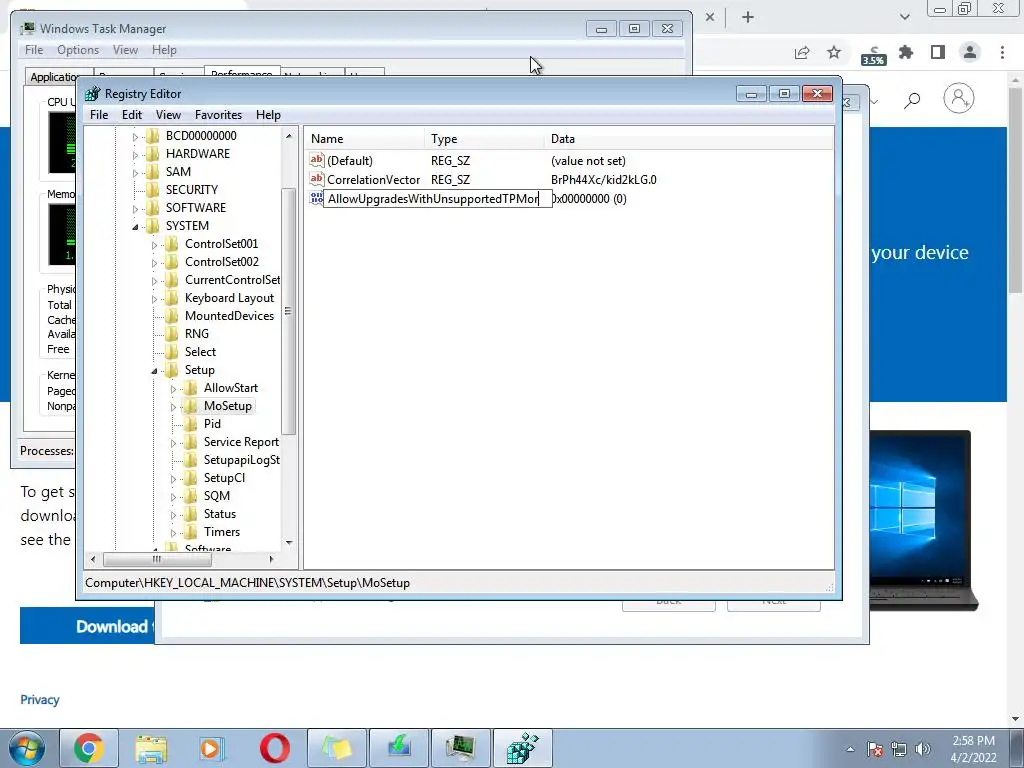Image resolution: width=1024 pixels, height=768 pixels.
Task: Expand the SOFTWARE key
Action: (x=135, y=208)
